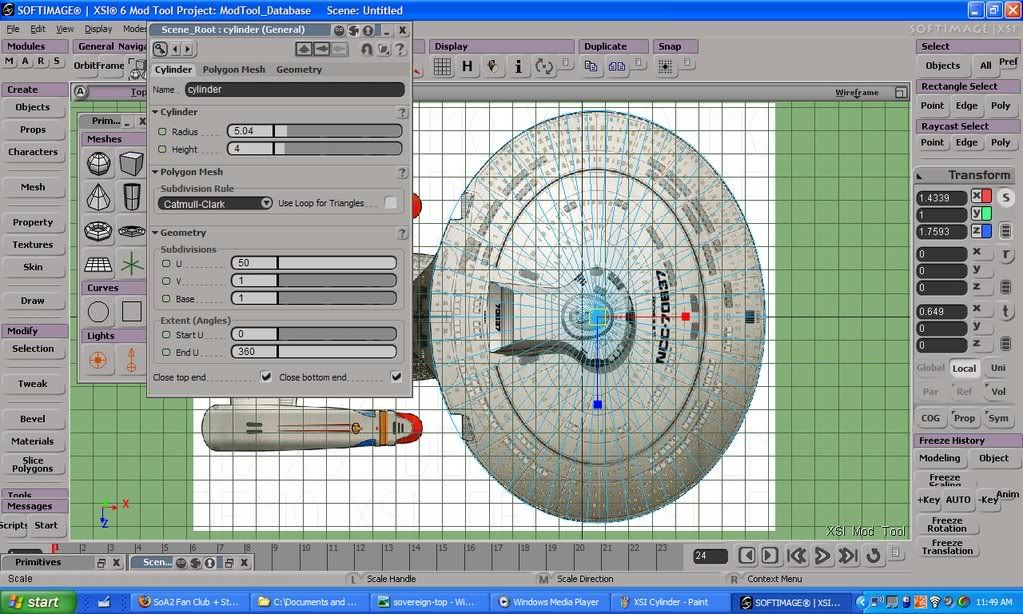The width and height of the screenshot is (1023, 614).
Task: Click the Display grid icon
Action: (x=442, y=67)
